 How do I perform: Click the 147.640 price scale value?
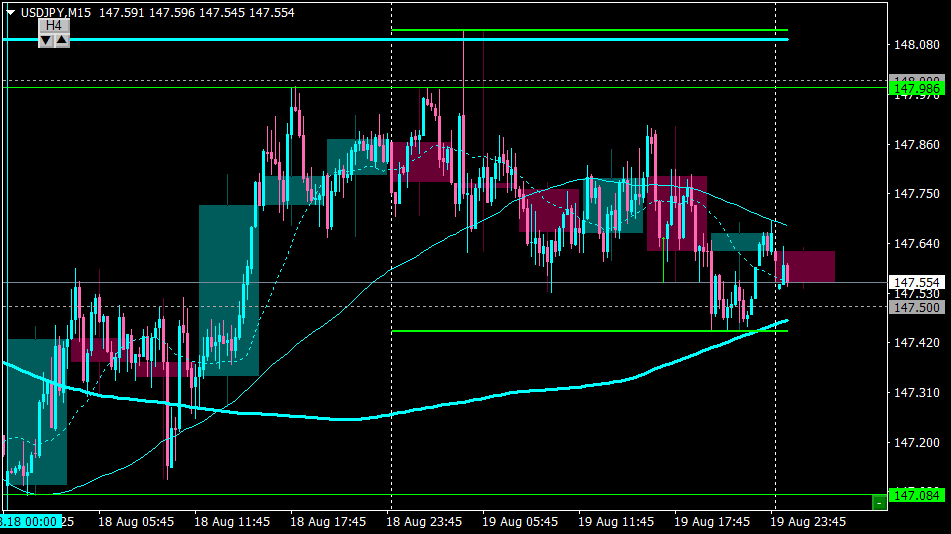(x=916, y=243)
